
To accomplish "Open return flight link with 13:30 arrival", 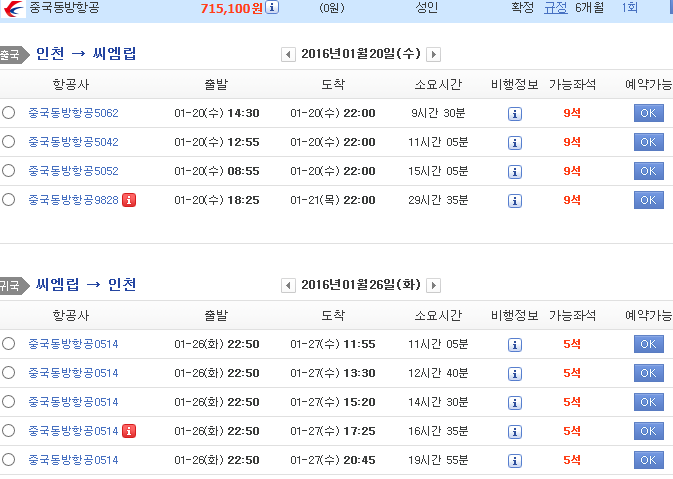I will click(73, 373).
